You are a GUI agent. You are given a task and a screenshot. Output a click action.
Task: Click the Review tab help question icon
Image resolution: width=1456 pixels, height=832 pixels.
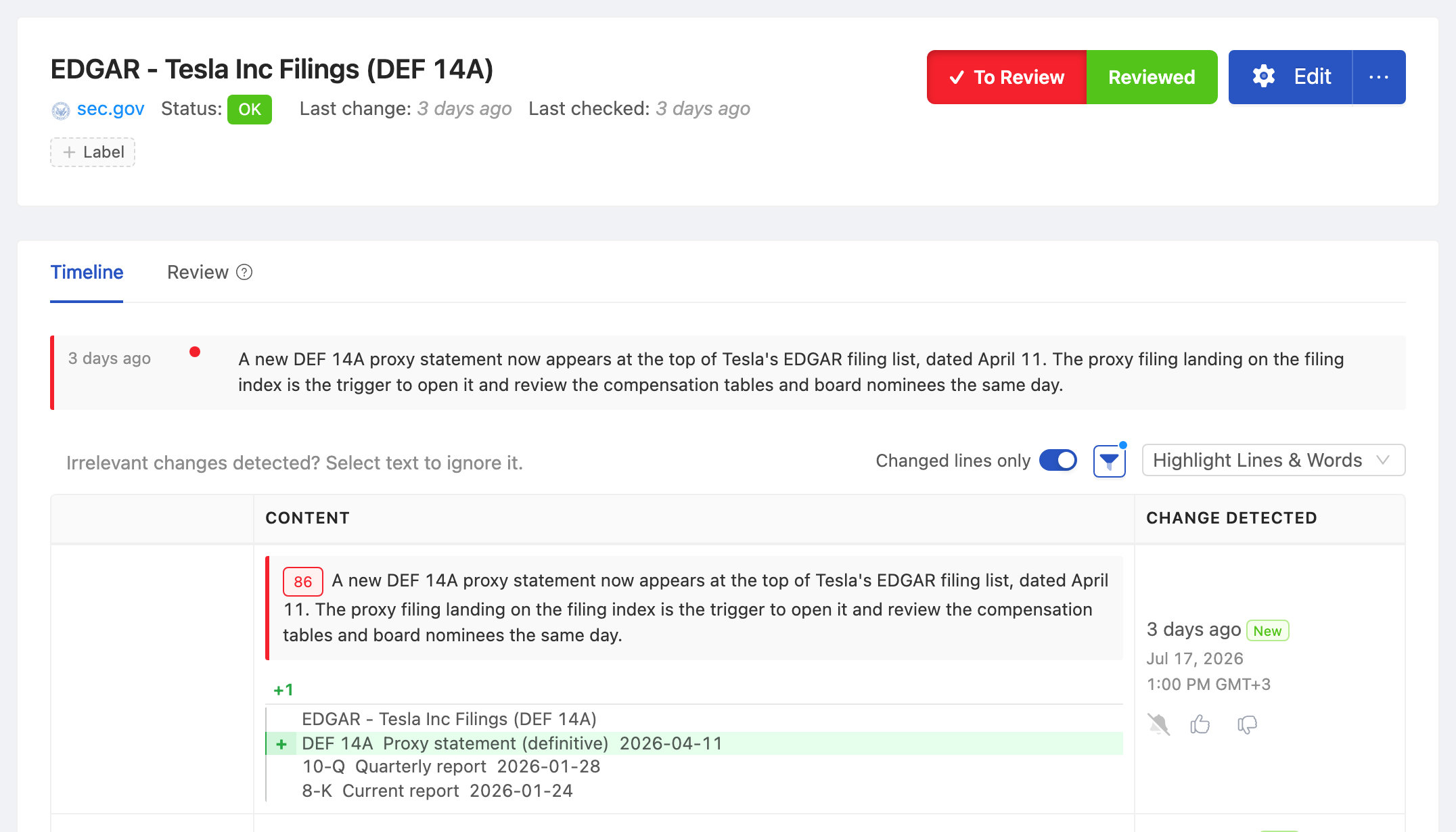point(244,272)
